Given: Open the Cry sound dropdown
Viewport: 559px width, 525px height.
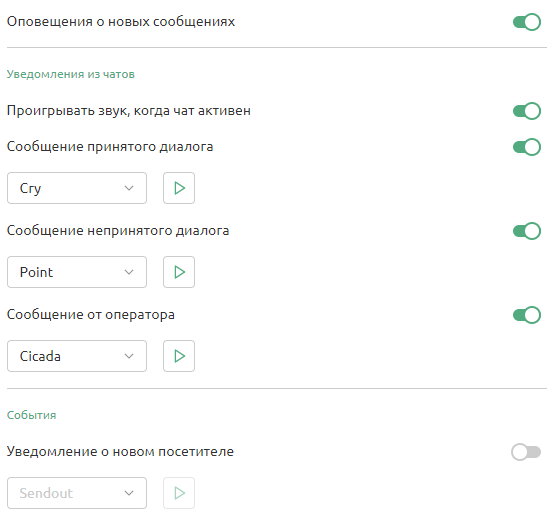Looking at the screenshot, I should coord(77,188).
